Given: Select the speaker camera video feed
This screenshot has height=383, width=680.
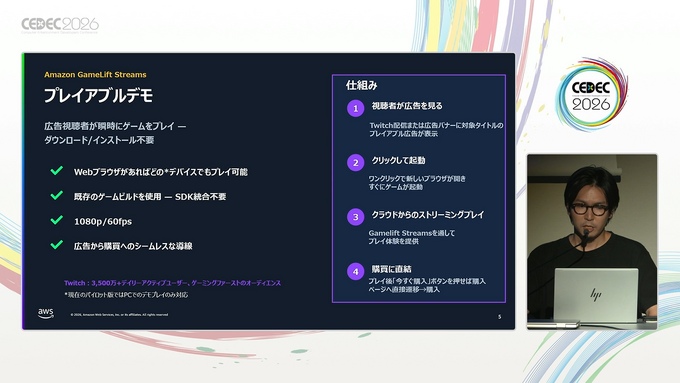Looking at the screenshot, I should click(x=592, y=242).
